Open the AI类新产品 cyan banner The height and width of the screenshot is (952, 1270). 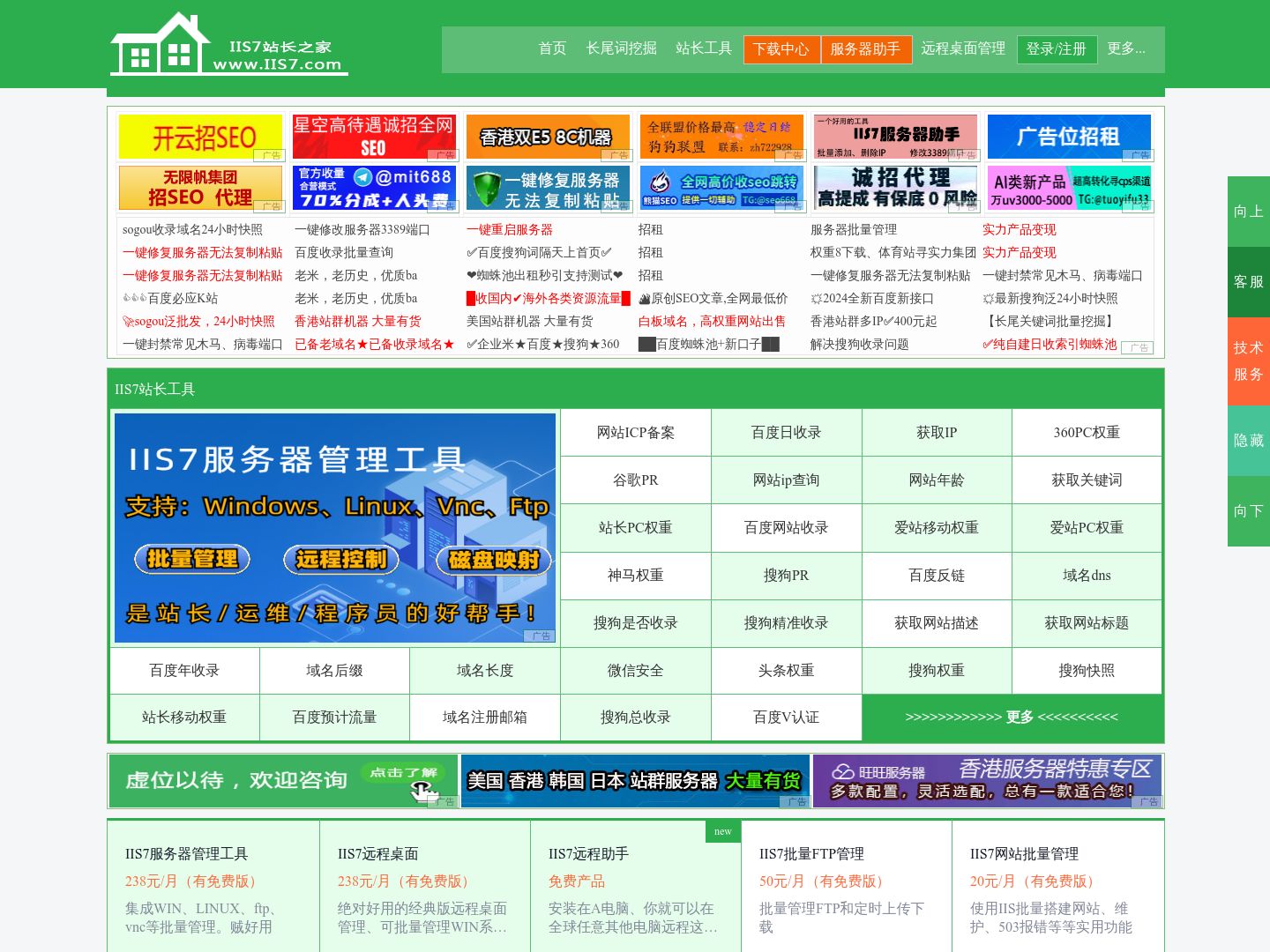[x=1069, y=189]
